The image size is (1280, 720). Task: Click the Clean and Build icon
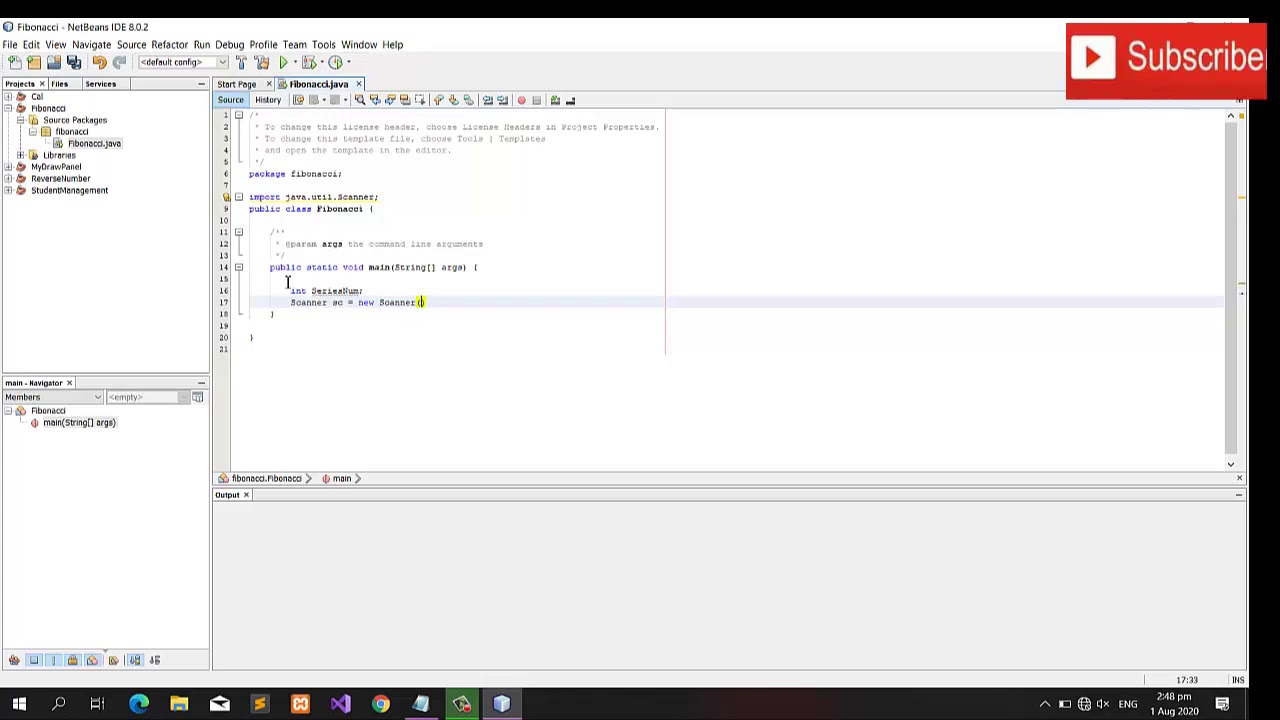tap(262, 62)
